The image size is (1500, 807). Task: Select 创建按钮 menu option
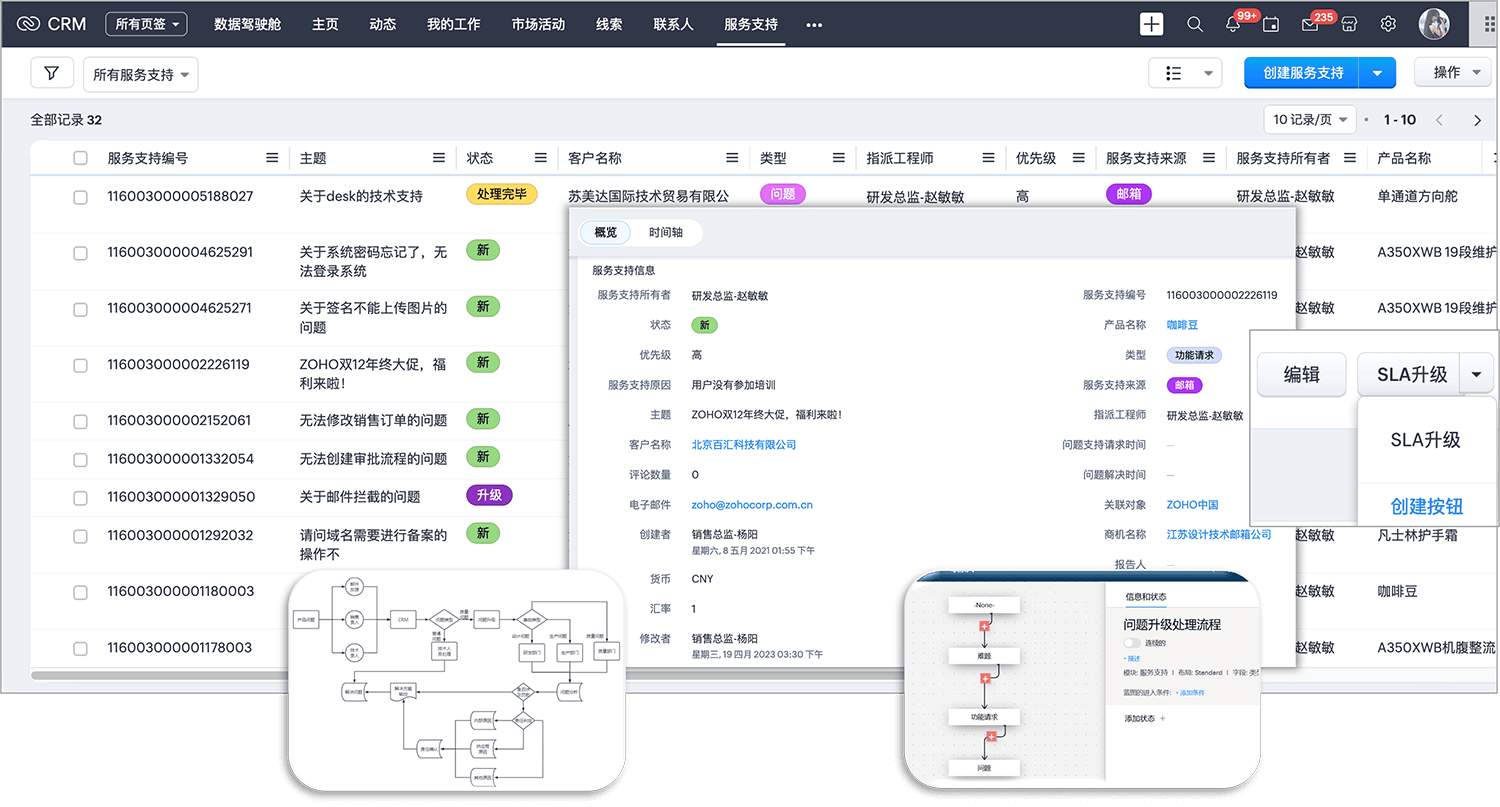pyautogui.click(x=1426, y=505)
